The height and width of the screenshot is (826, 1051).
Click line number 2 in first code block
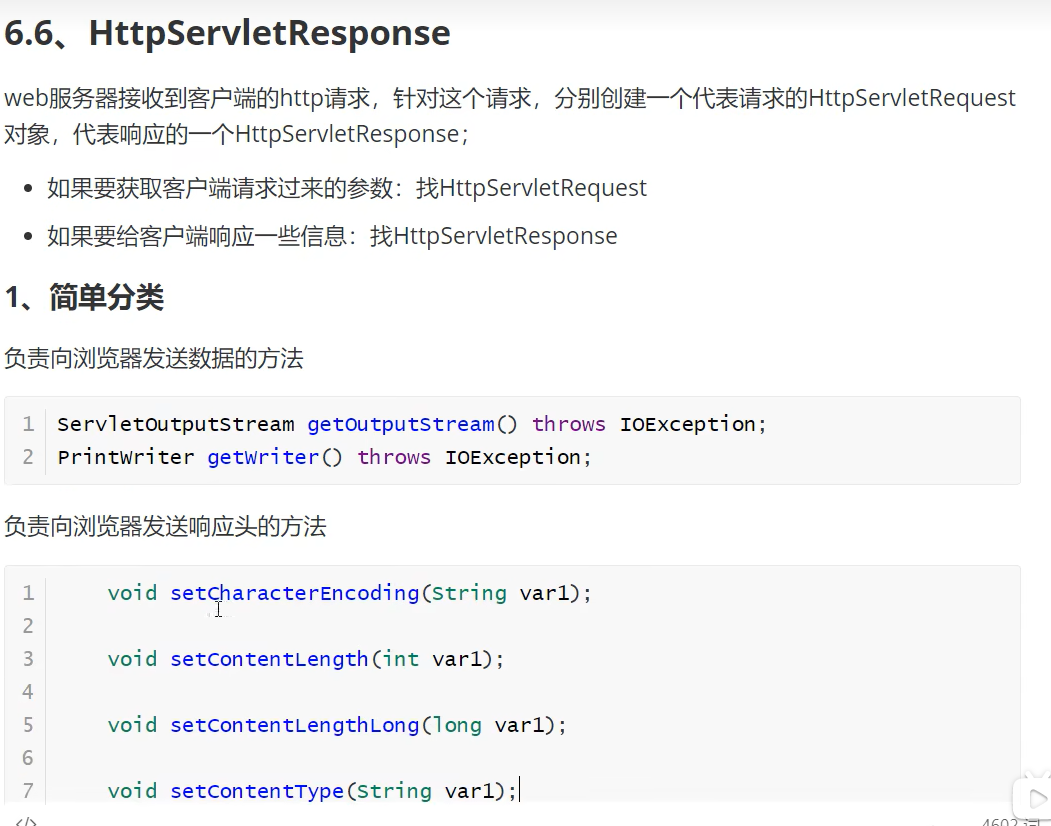(28, 457)
